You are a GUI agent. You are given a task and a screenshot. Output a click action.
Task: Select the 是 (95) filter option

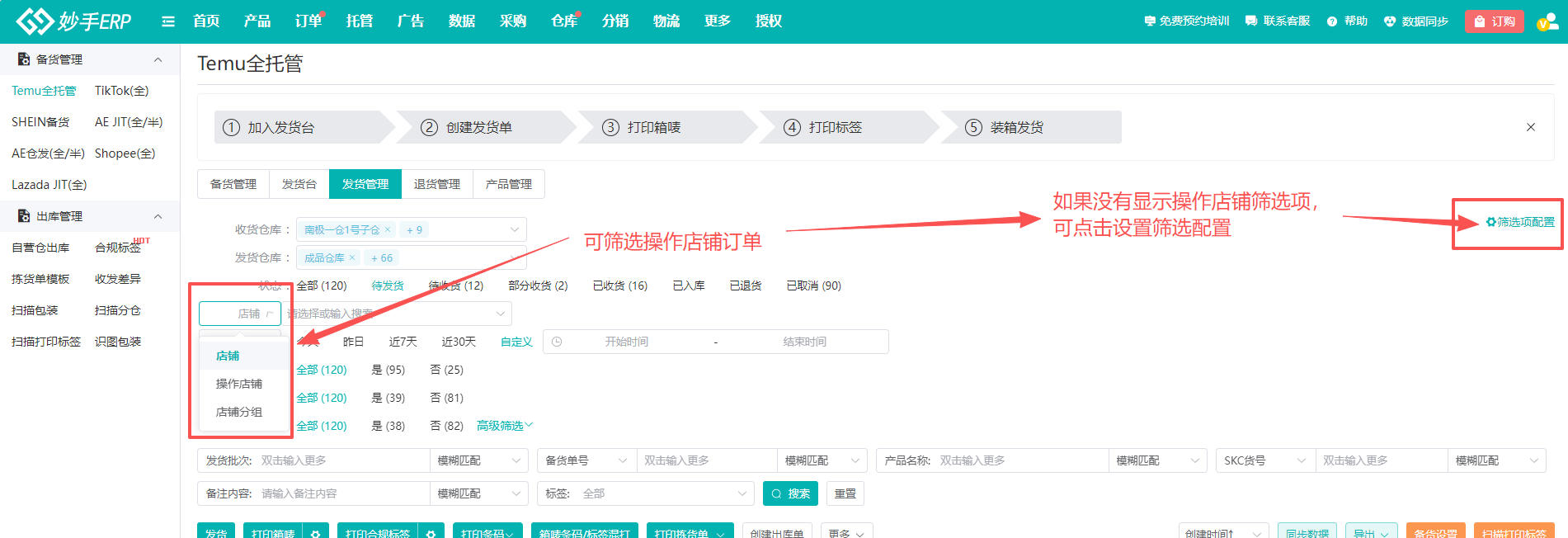[x=388, y=370]
